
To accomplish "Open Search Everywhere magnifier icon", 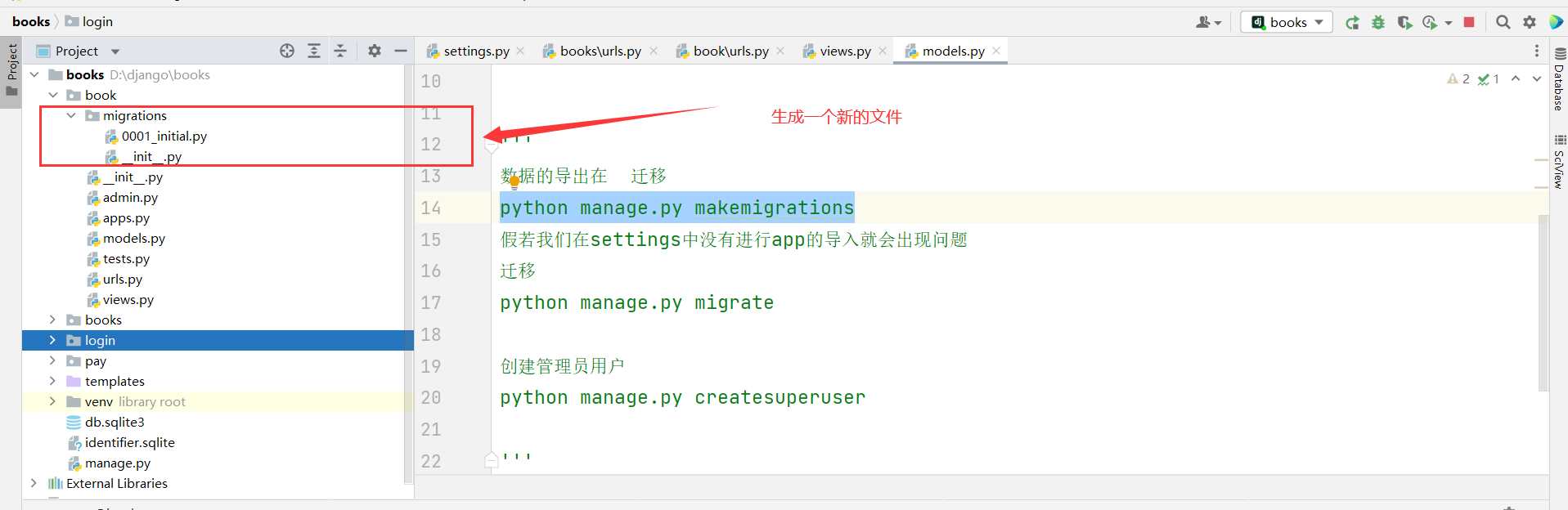I will click(x=1503, y=23).
